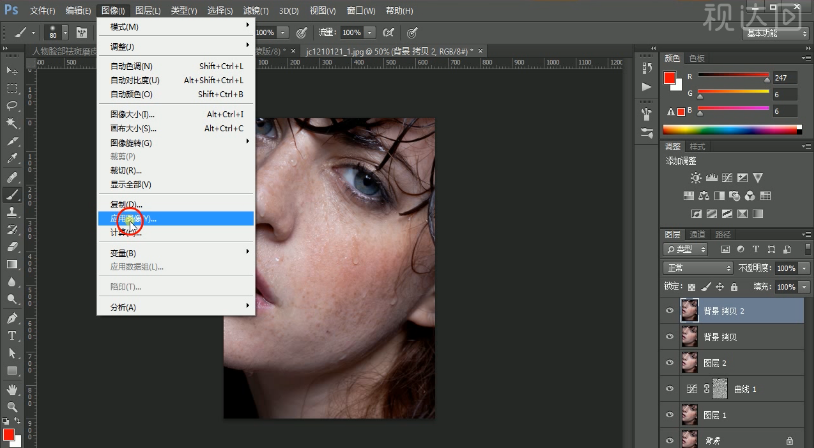The height and width of the screenshot is (448, 814).
Task: Select the Blur tool
Action: click(x=12, y=282)
